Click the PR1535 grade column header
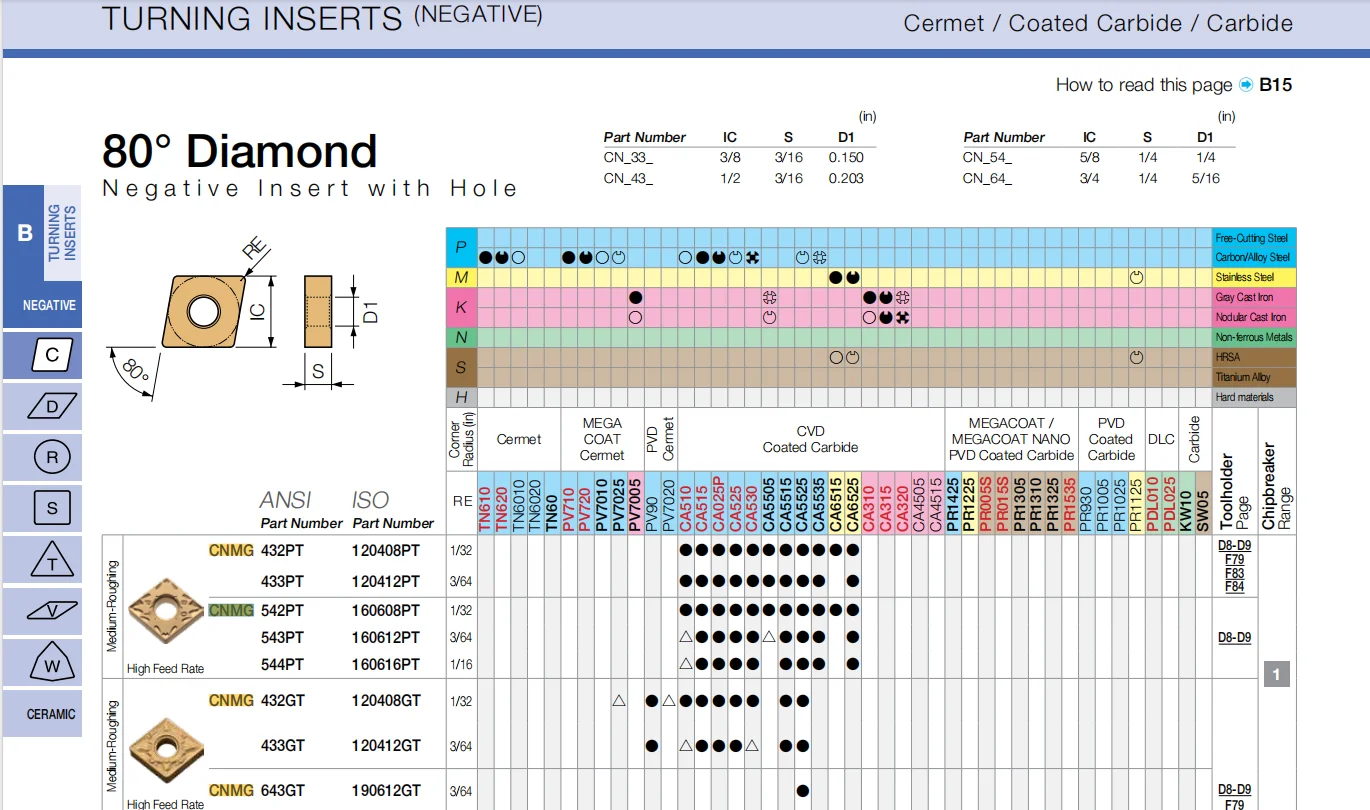The image size is (1370, 810). coord(1070,502)
